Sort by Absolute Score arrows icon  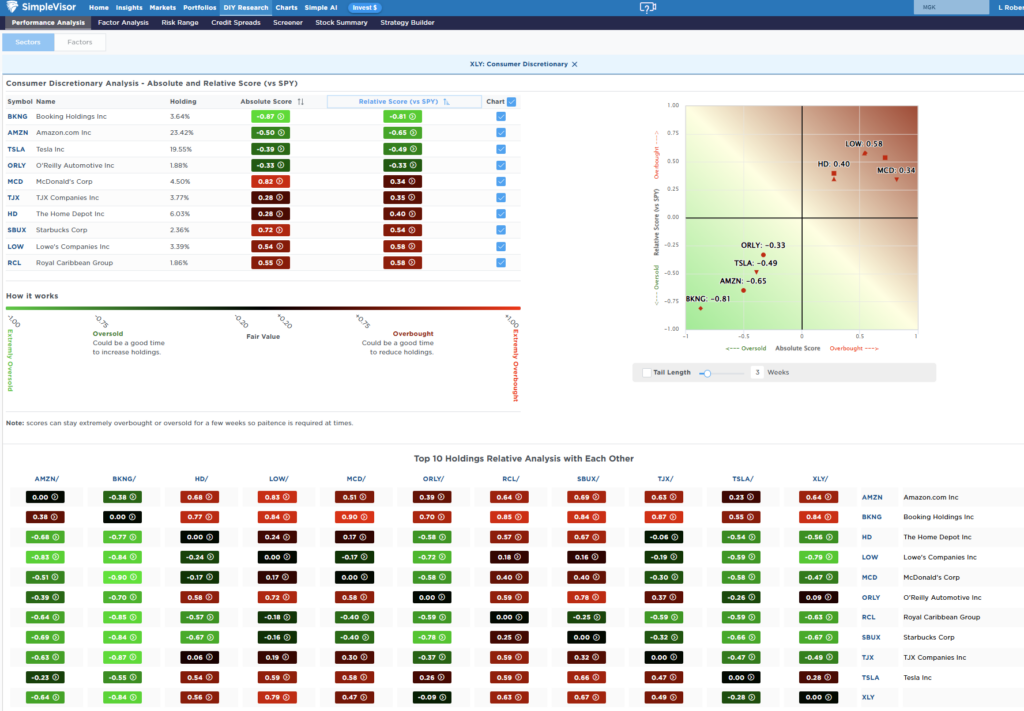click(x=301, y=102)
